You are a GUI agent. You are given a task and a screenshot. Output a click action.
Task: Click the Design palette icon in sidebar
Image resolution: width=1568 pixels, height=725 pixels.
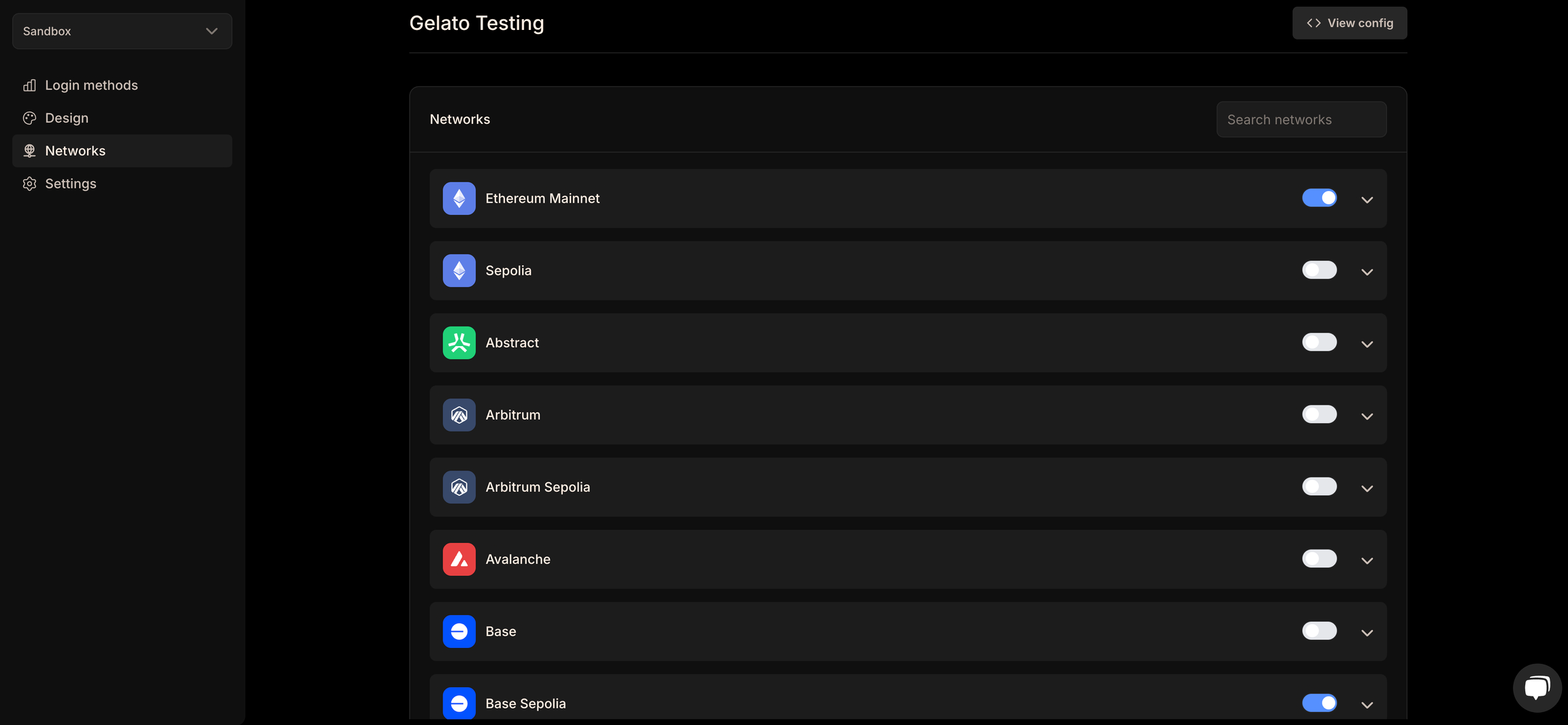pos(29,118)
